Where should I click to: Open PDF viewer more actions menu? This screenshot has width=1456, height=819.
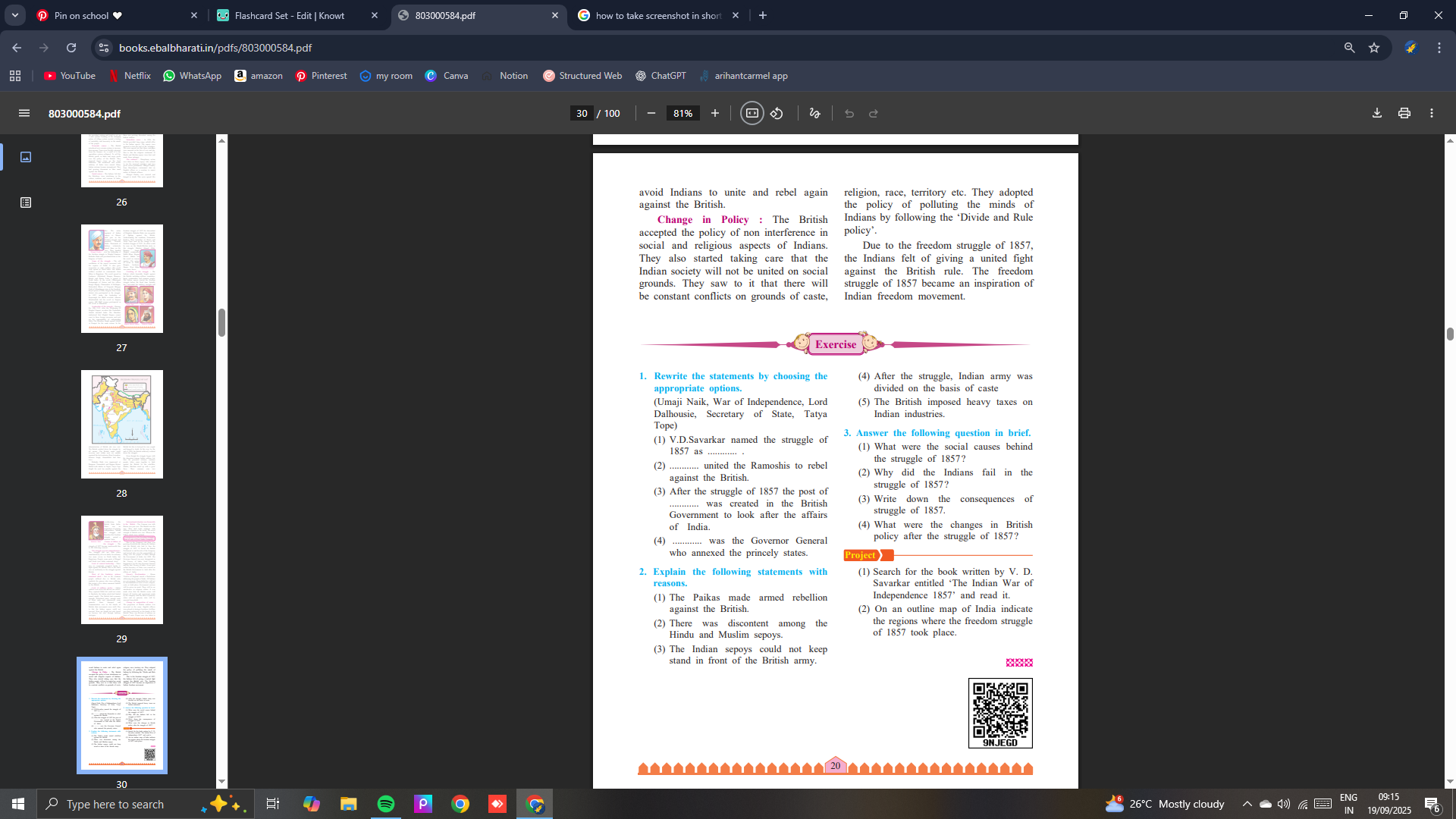pyautogui.click(x=1431, y=114)
